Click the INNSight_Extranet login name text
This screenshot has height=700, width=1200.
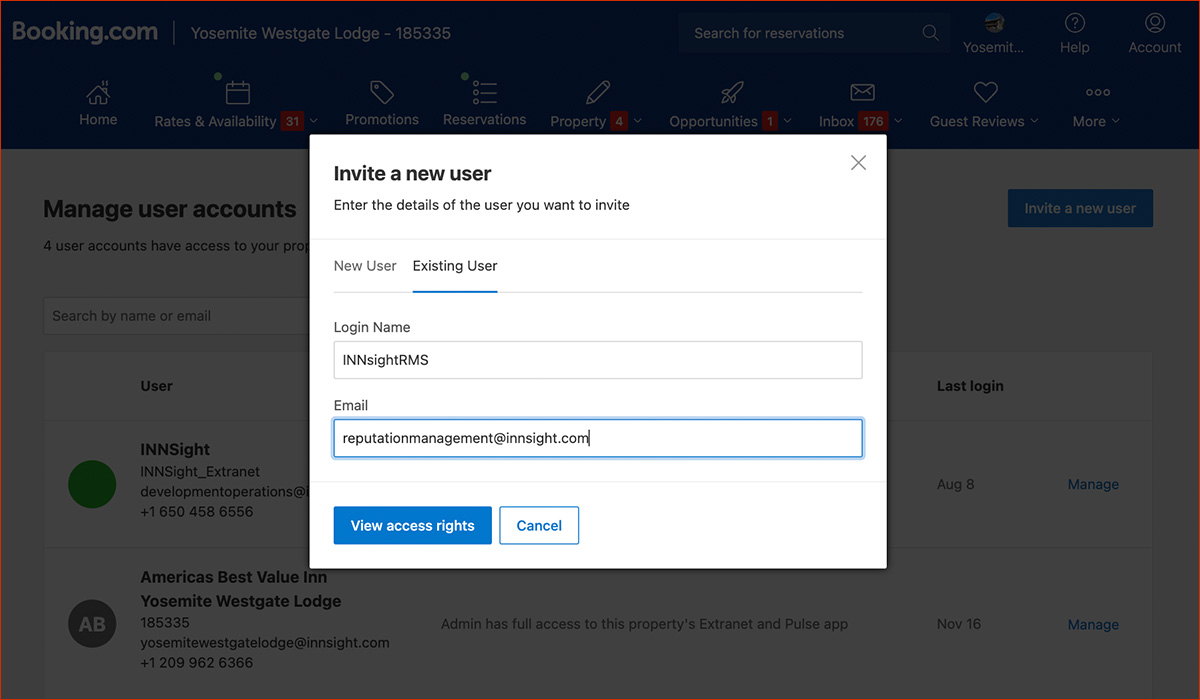200,471
